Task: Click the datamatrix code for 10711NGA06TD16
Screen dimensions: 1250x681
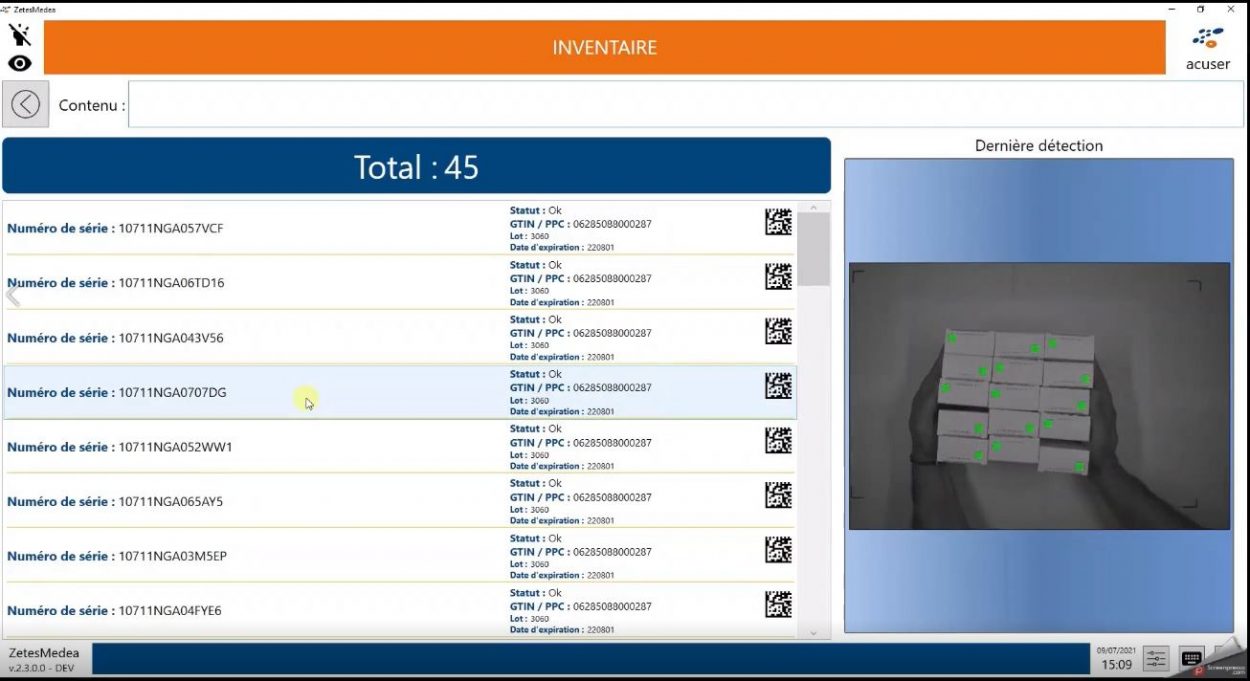Action: 778,277
